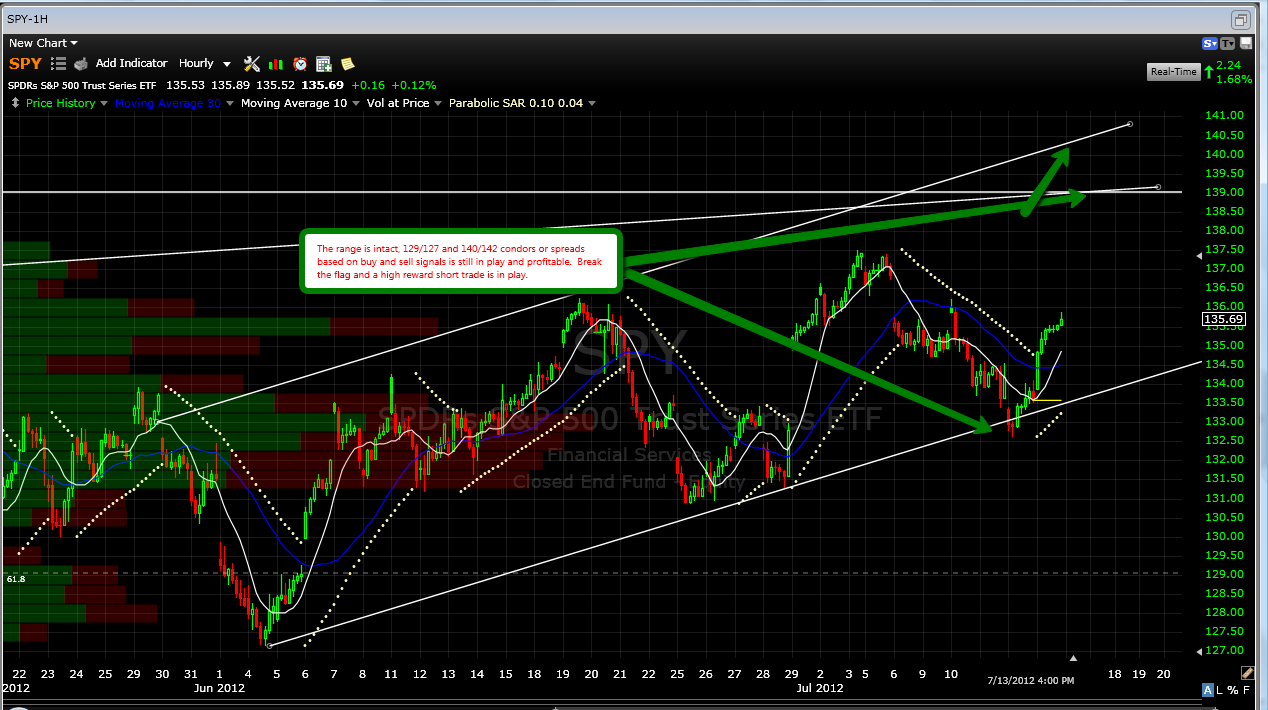
Task: Expand the Price History indicator arrow
Action: [104, 103]
